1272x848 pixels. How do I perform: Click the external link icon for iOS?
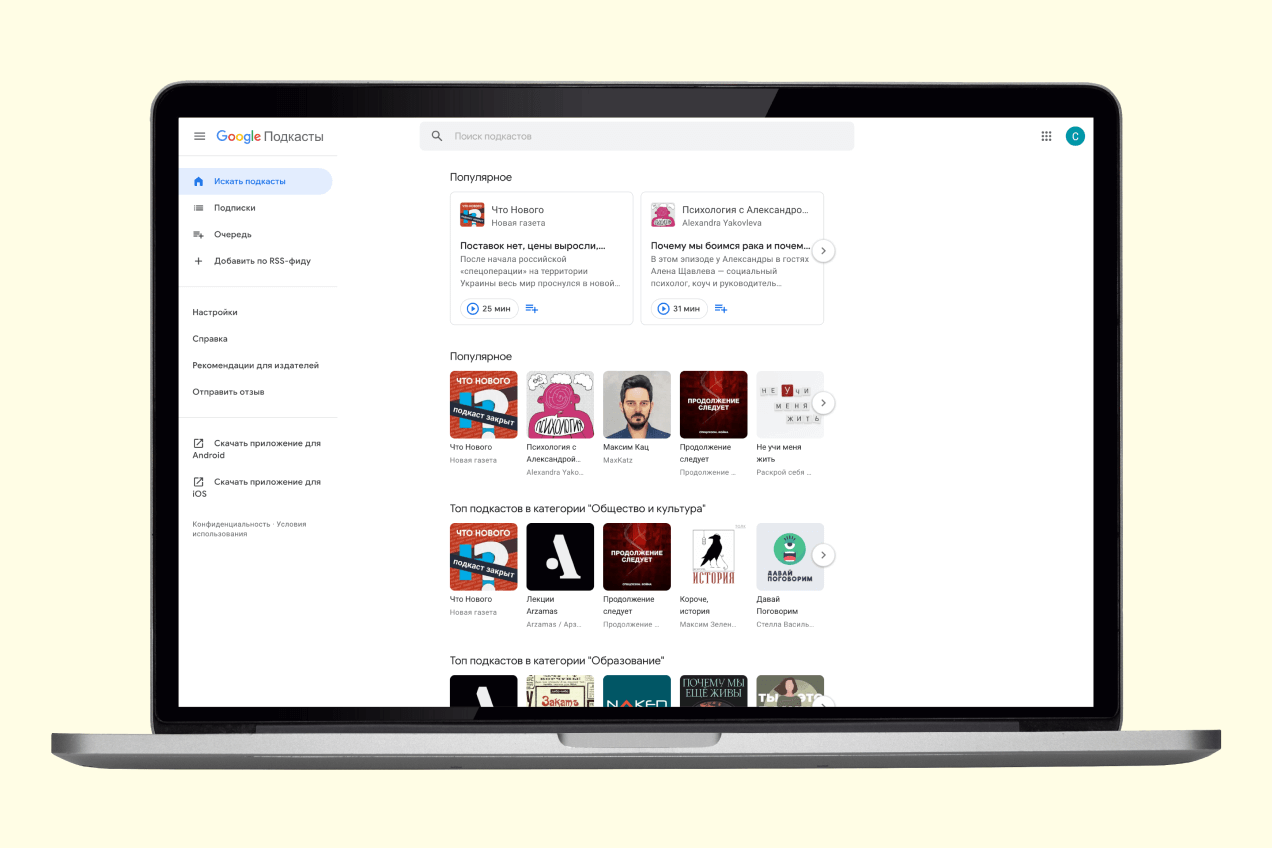pos(198,481)
